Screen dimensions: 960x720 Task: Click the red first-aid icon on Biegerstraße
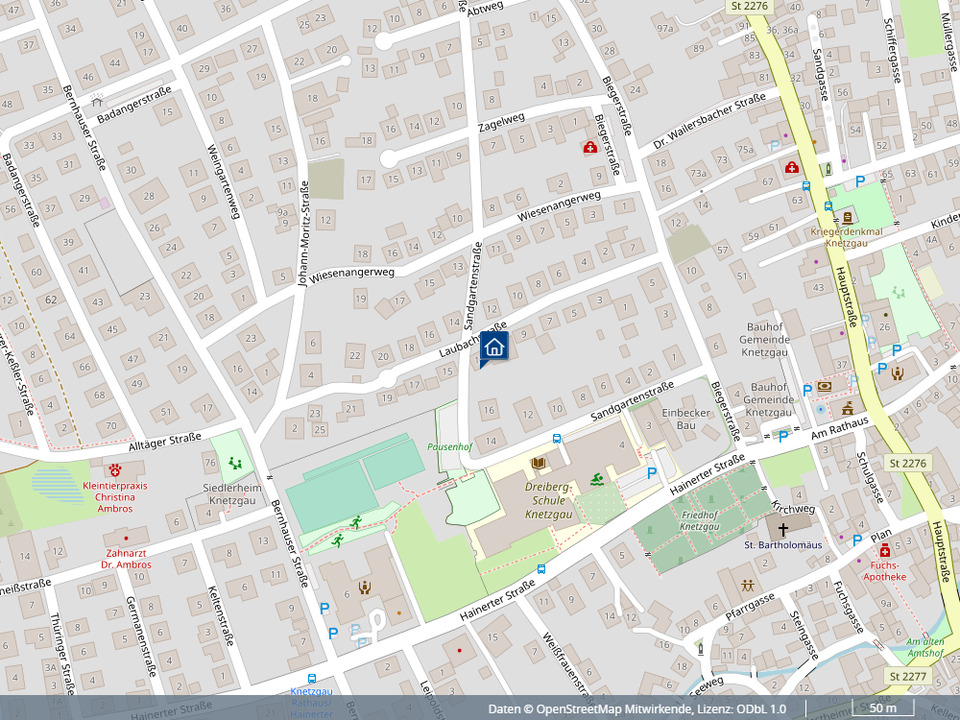[x=590, y=148]
